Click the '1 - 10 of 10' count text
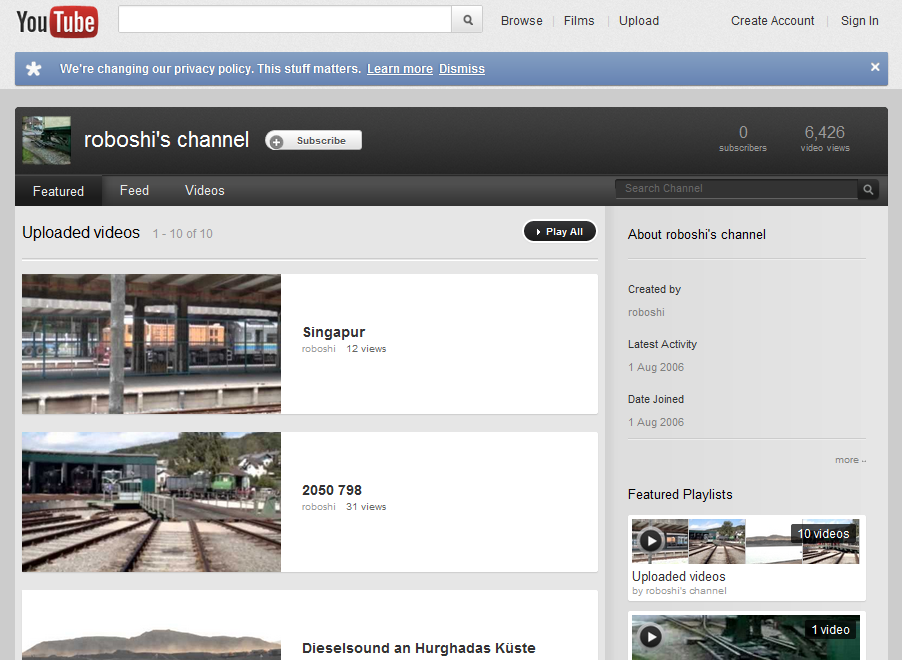The height and width of the screenshot is (660, 902). point(182,234)
